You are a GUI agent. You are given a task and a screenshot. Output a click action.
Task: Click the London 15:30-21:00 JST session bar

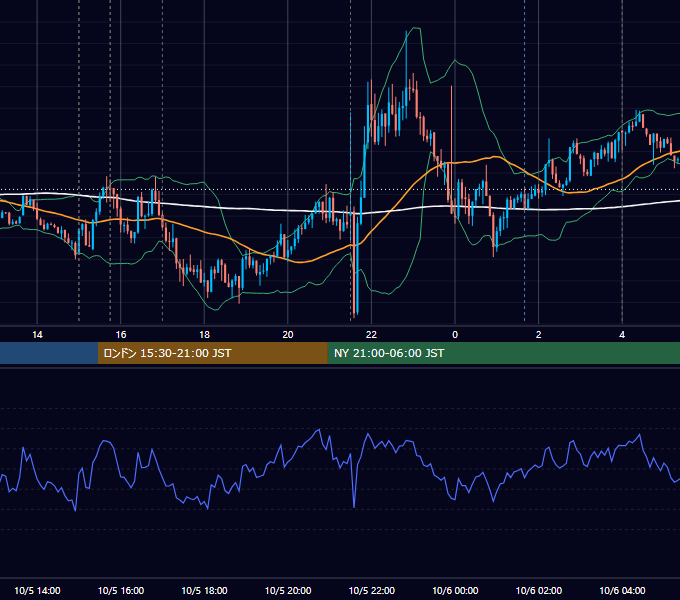pyautogui.click(x=212, y=353)
